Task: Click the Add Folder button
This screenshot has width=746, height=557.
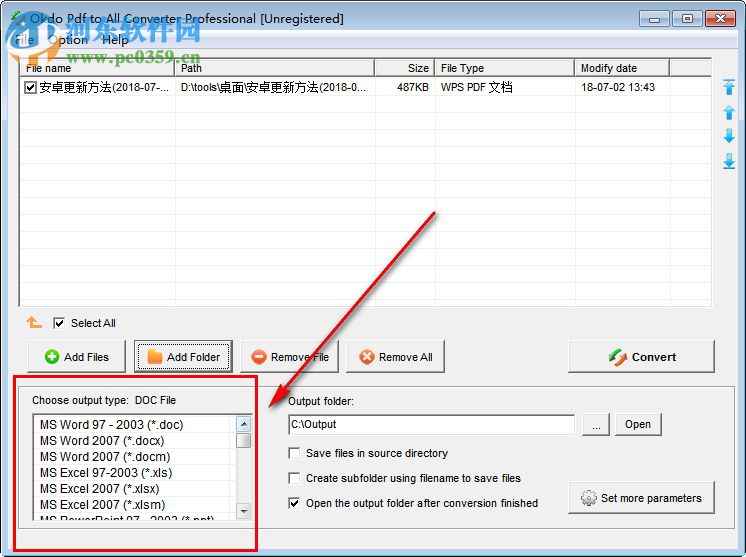Action: tap(183, 357)
